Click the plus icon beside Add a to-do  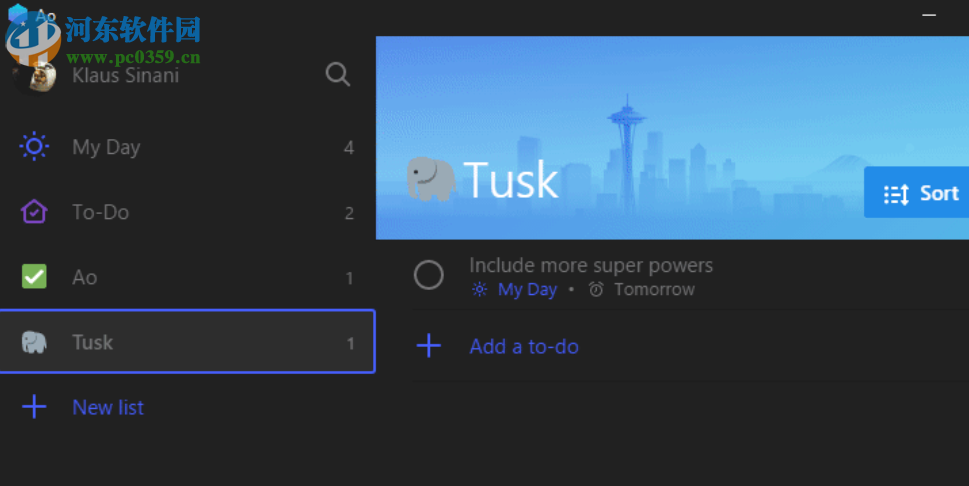point(429,346)
